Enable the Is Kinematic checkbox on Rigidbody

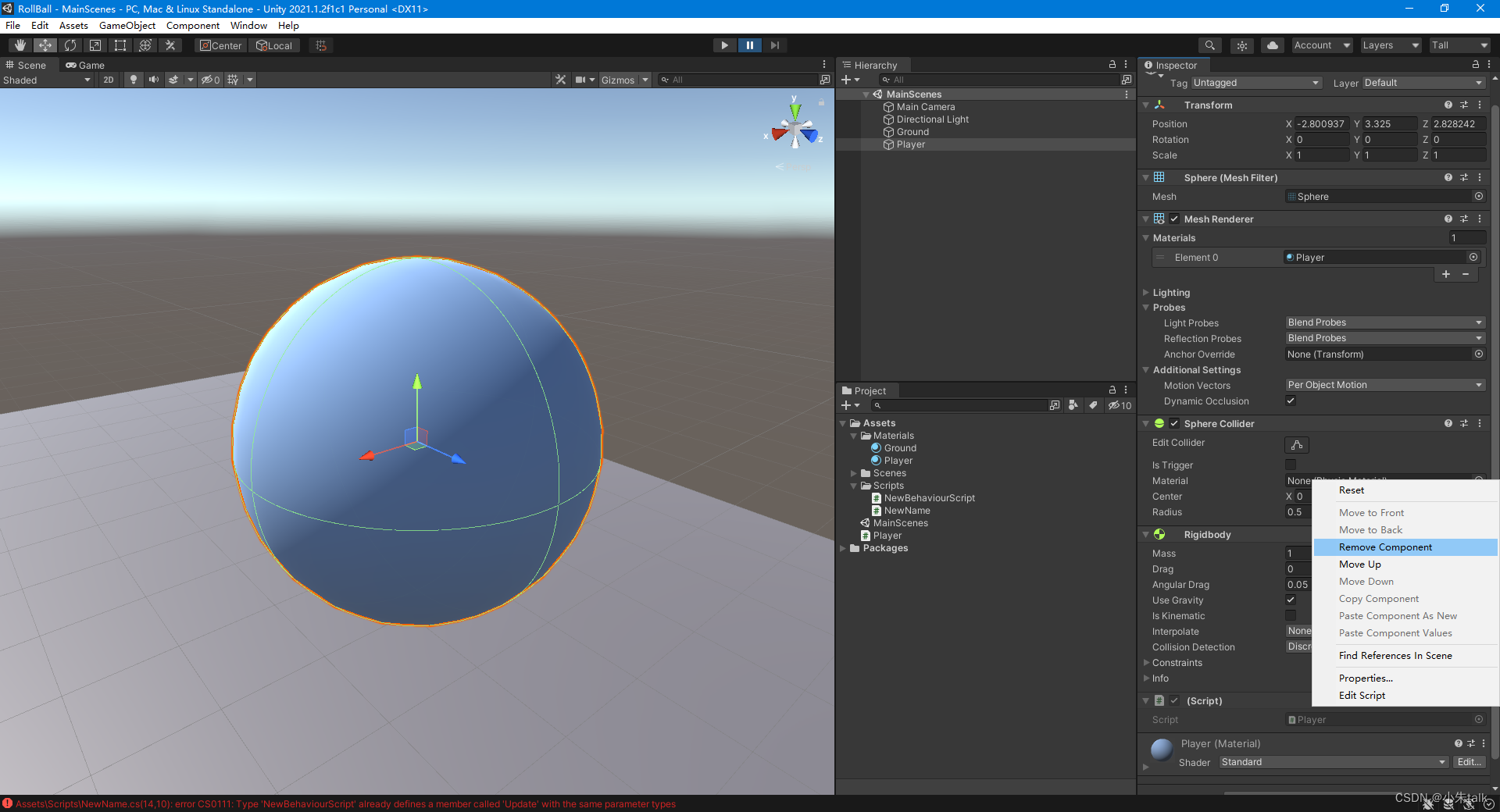[x=1290, y=615]
